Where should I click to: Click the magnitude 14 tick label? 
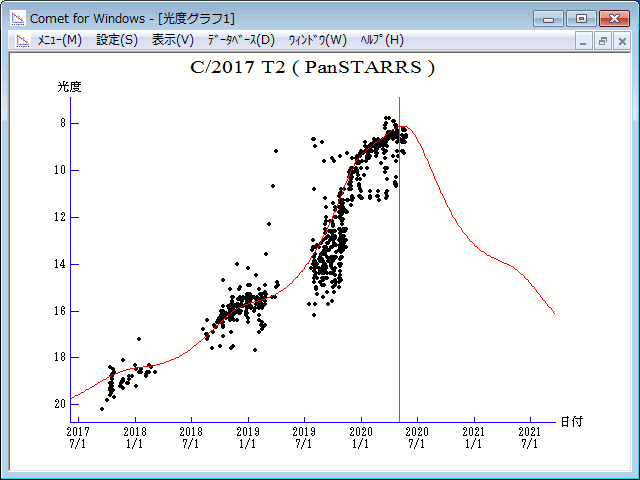pos(61,264)
